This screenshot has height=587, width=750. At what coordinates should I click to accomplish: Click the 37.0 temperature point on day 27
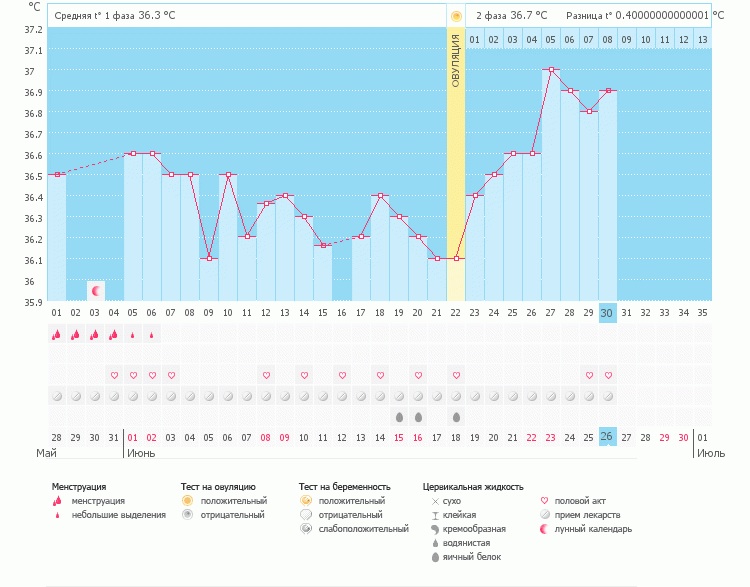pos(551,70)
